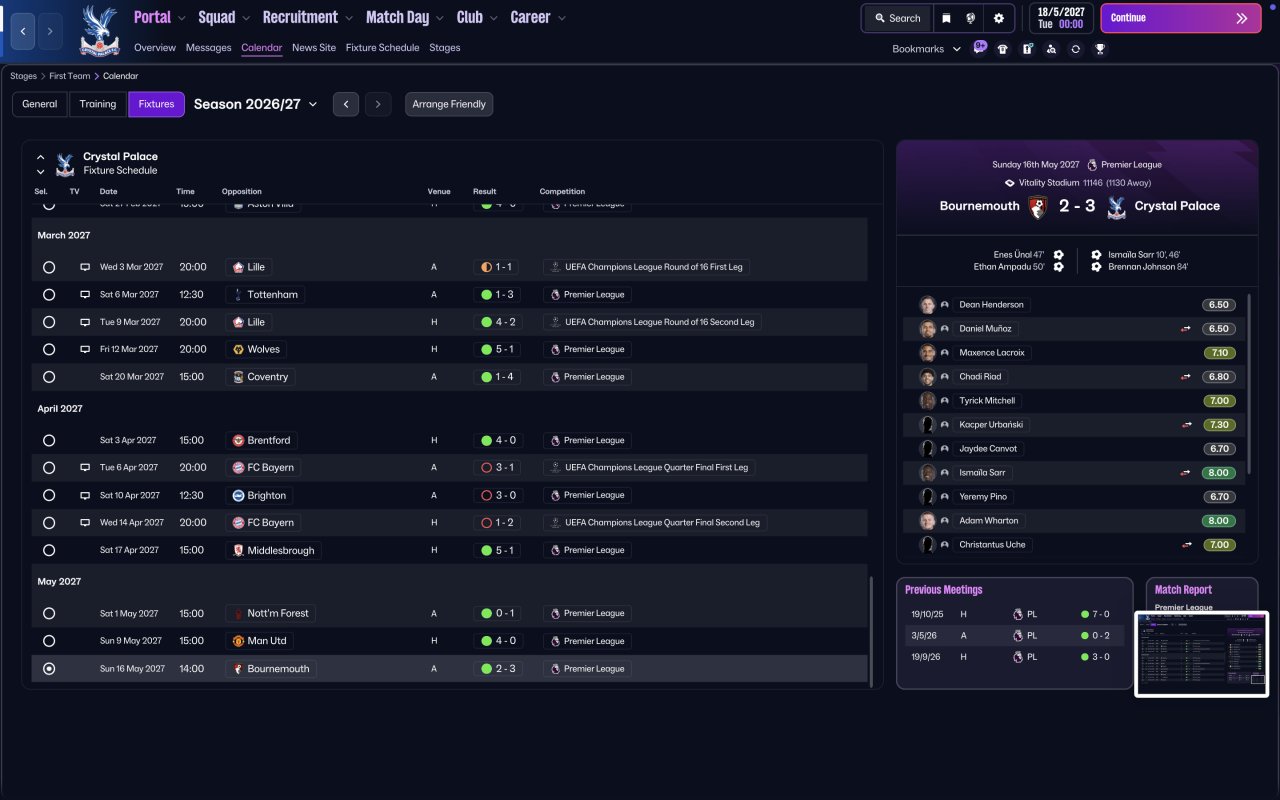Expand the Career menu chevron
This screenshot has height=800, width=1280.
click(x=561, y=18)
